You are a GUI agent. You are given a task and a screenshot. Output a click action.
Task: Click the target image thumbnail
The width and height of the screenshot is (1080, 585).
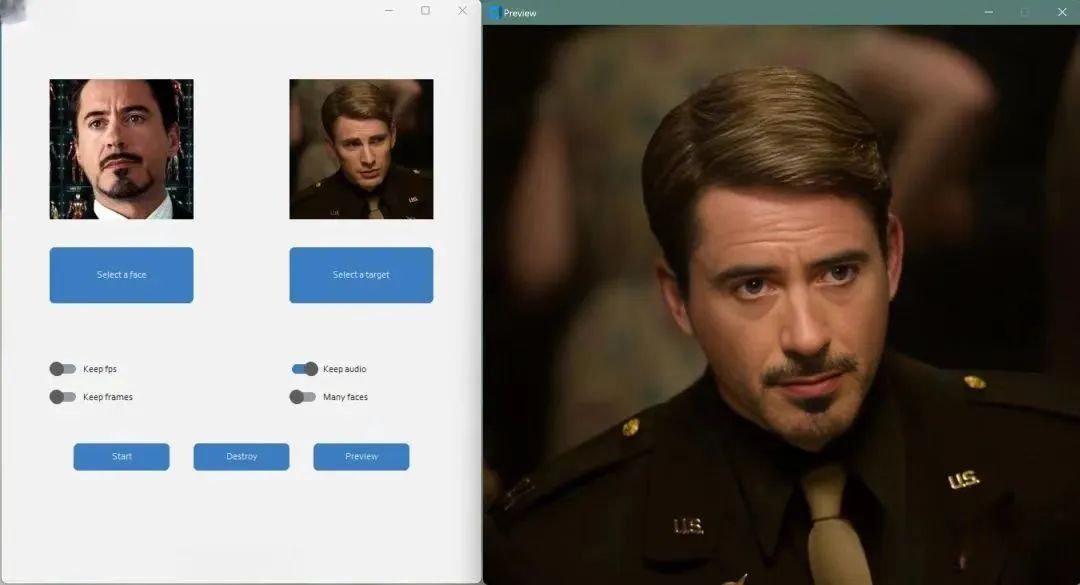click(x=361, y=149)
